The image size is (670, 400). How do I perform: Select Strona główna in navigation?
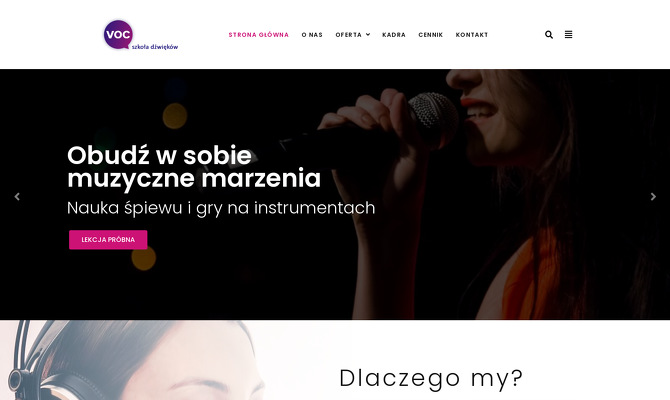tap(259, 35)
